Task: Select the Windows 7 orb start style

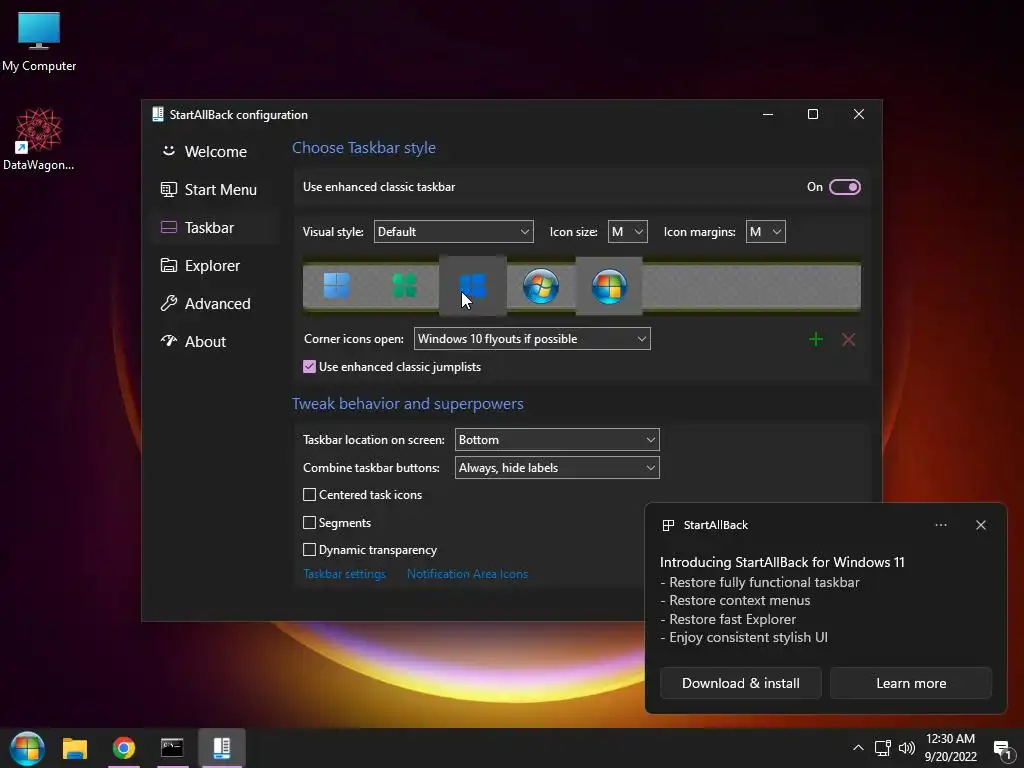Action: (541, 286)
